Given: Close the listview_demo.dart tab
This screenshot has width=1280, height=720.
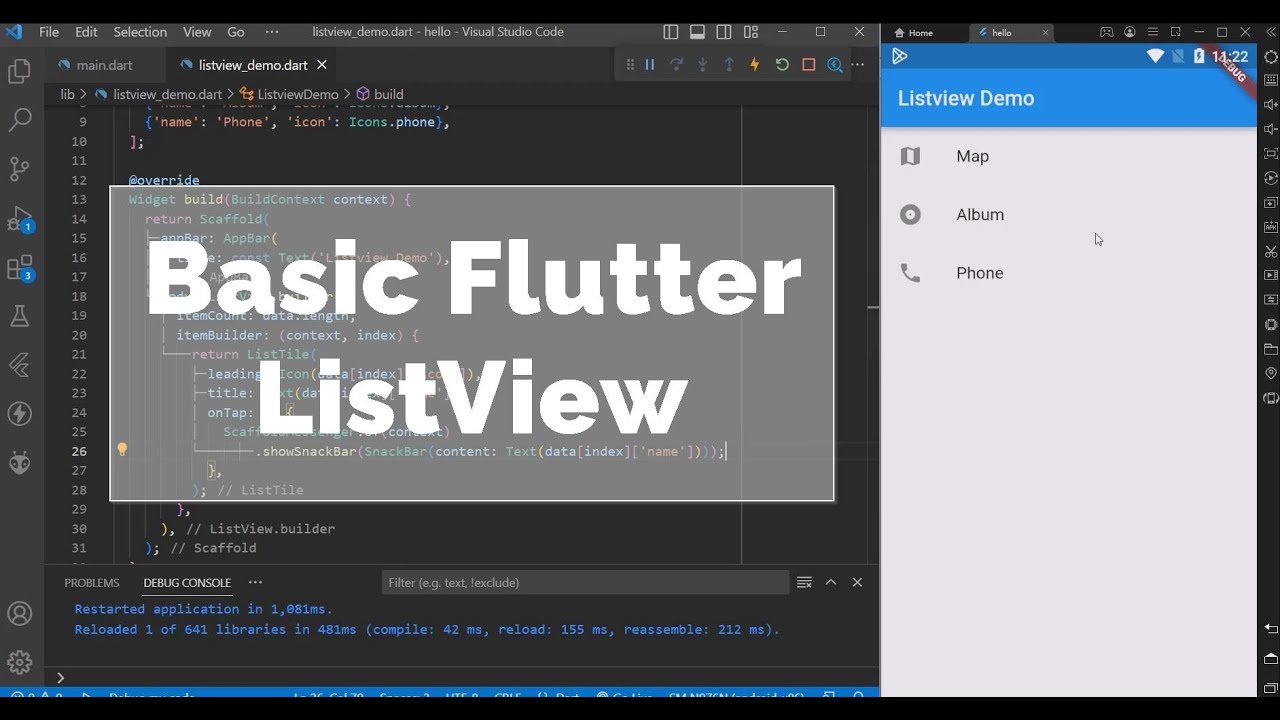Looking at the screenshot, I should (x=322, y=65).
